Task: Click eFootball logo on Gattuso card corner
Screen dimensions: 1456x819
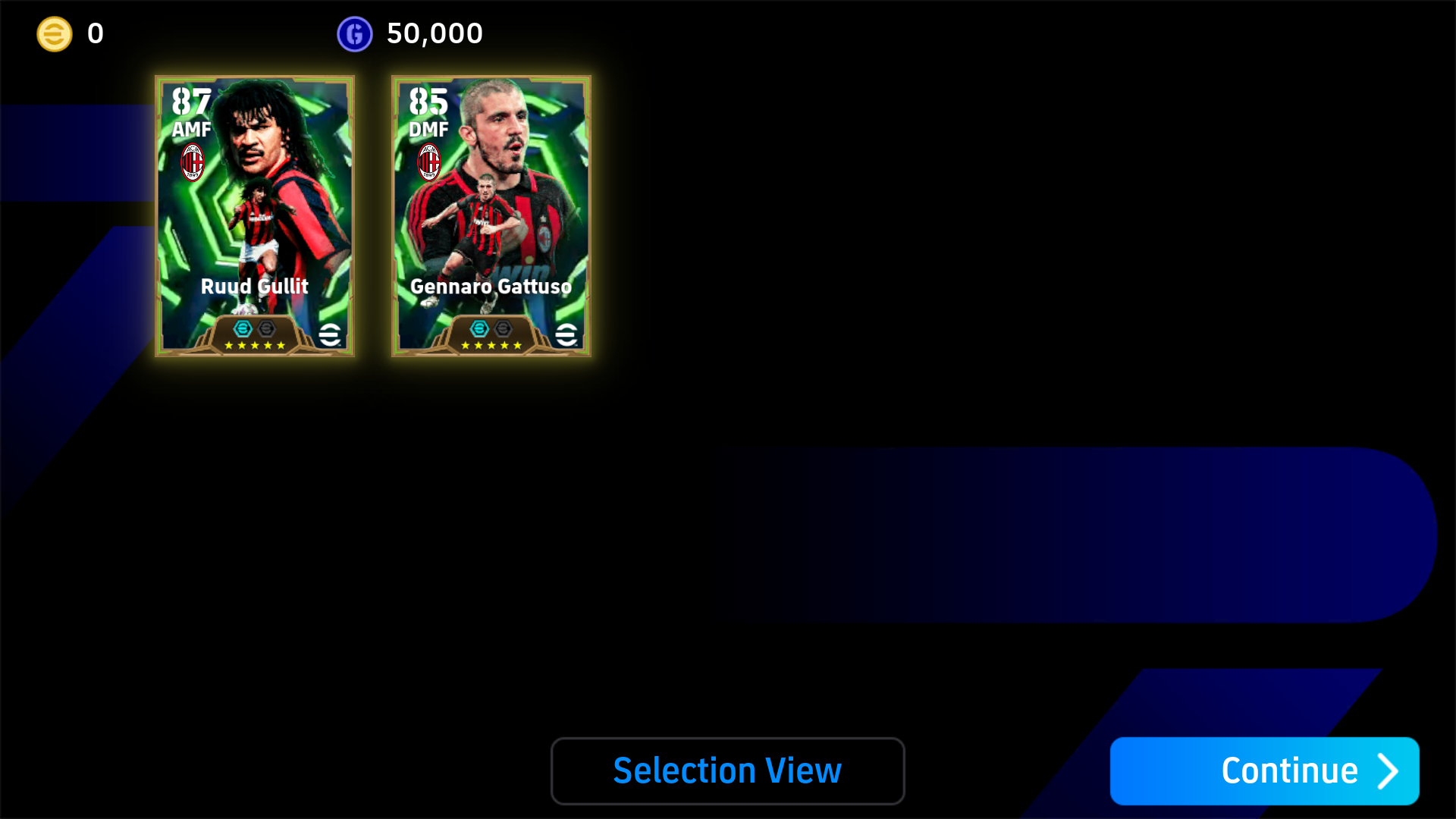Action: tap(566, 334)
